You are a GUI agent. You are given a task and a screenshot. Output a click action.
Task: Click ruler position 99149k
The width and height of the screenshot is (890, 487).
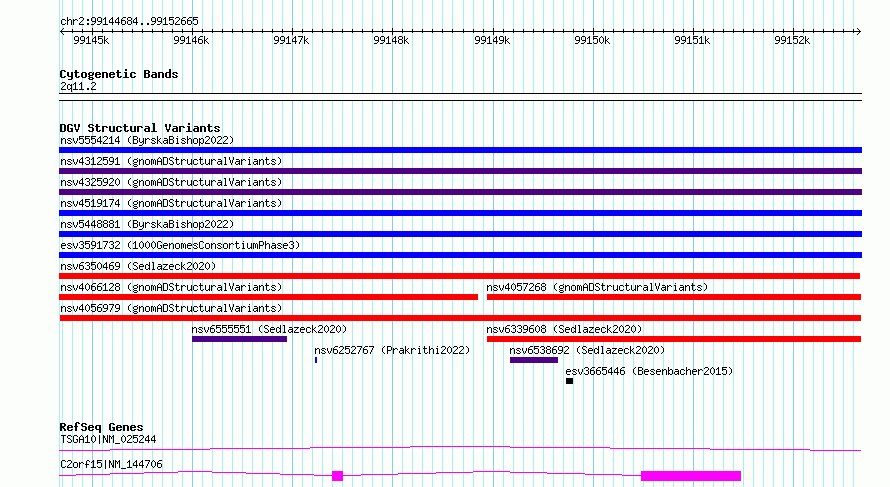coord(492,40)
